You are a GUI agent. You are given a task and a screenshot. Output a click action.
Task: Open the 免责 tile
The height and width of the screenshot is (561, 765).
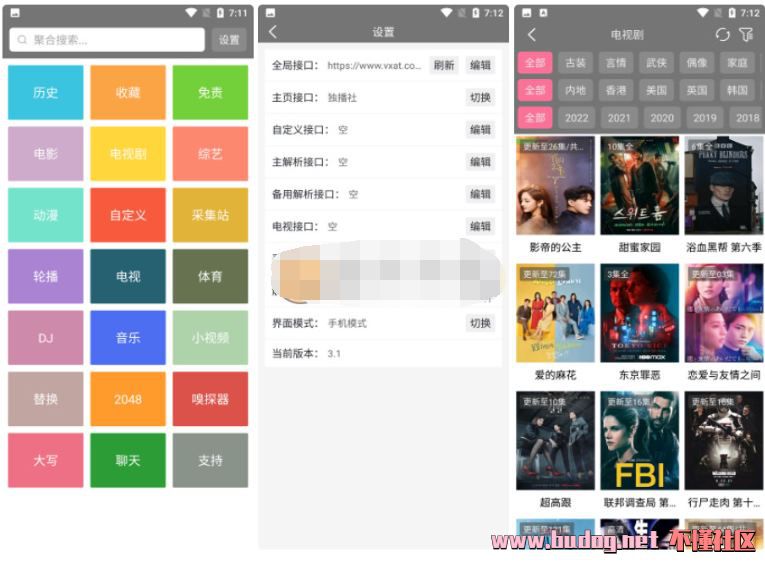(x=210, y=92)
